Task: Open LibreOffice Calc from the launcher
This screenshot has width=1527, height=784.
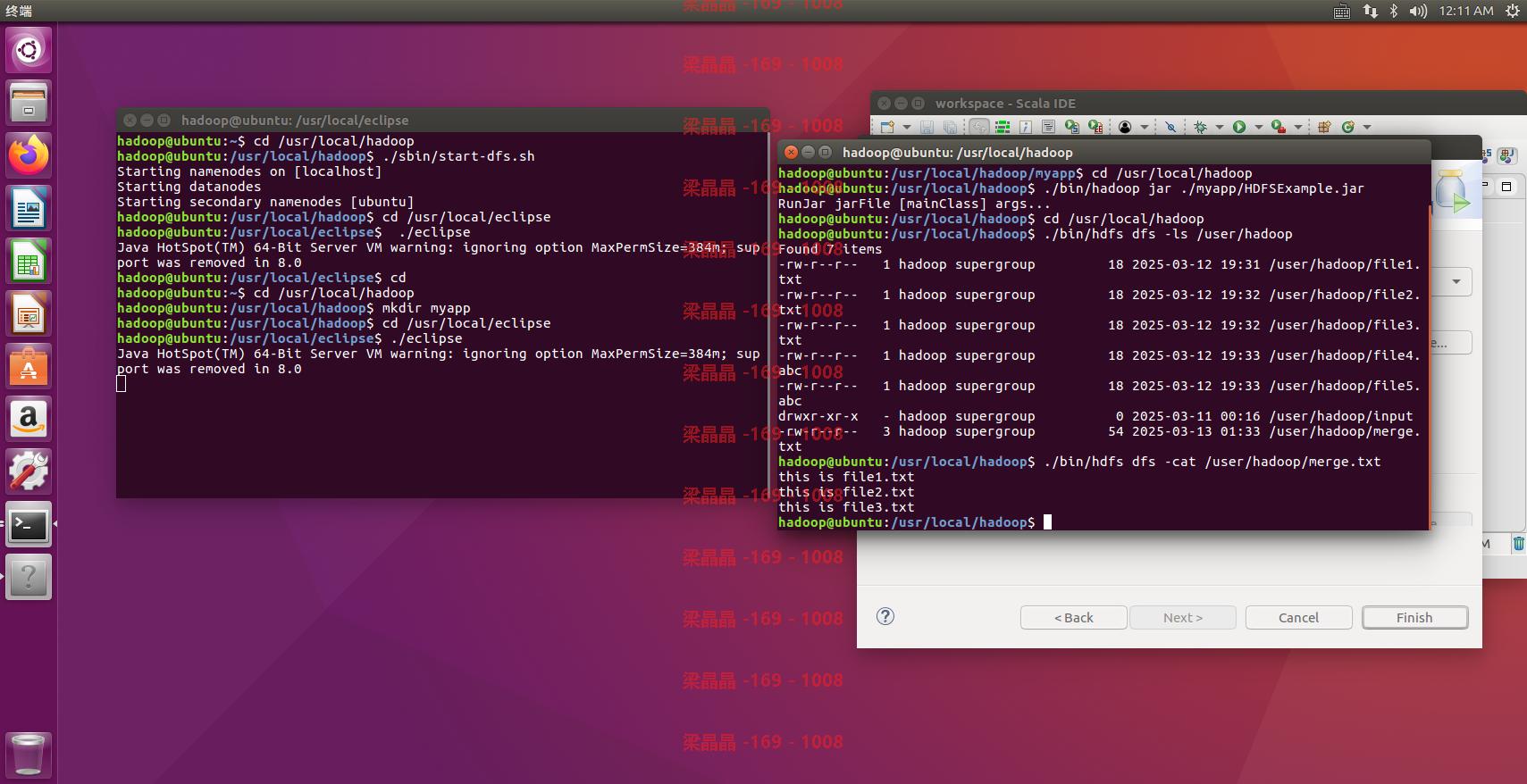Action: pyautogui.click(x=29, y=261)
